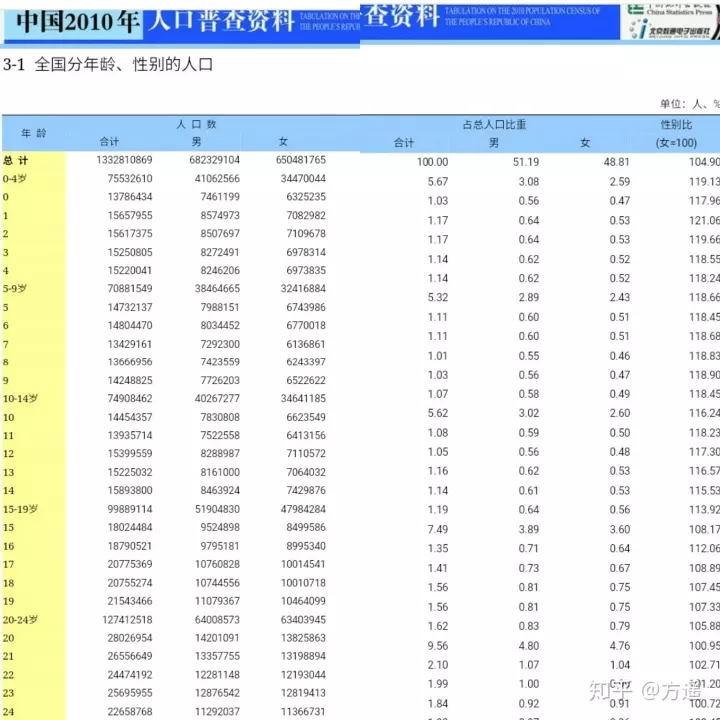This screenshot has height=720, width=720.
Task: Click the percentage cell 5.67
Action: [438, 182]
